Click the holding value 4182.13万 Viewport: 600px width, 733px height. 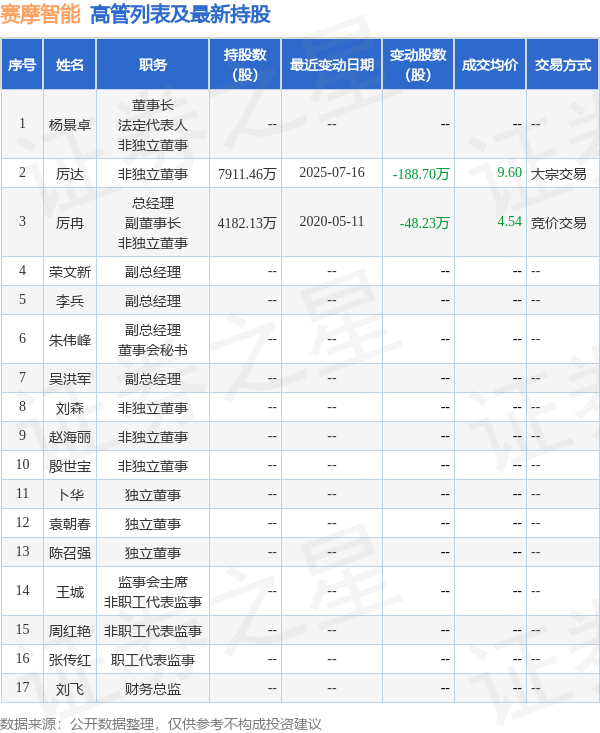point(247,223)
